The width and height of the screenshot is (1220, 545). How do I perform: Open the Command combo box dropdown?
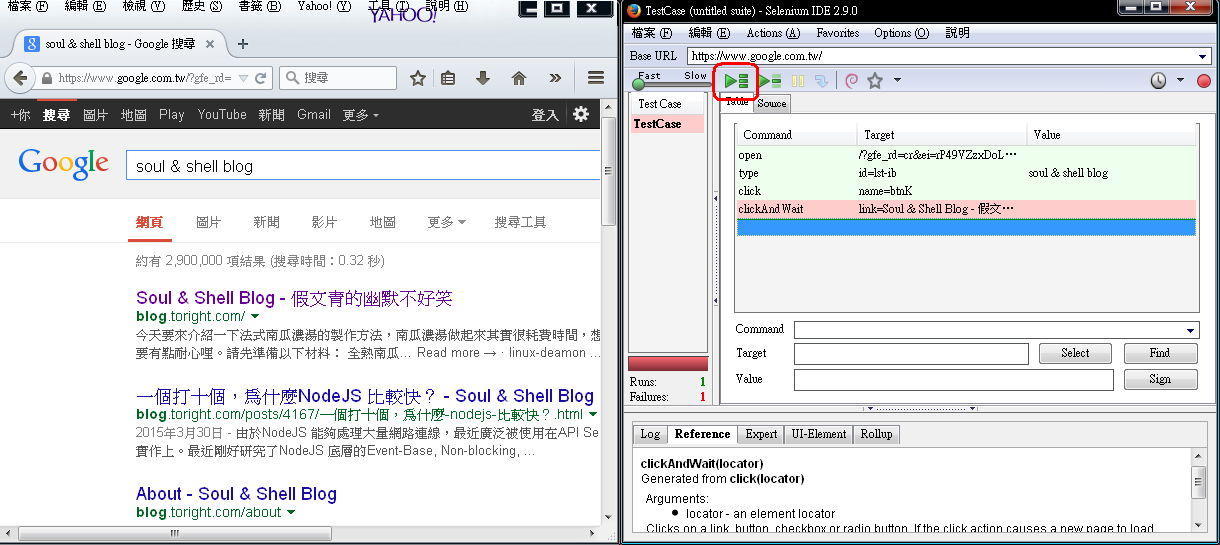click(x=1191, y=330)
